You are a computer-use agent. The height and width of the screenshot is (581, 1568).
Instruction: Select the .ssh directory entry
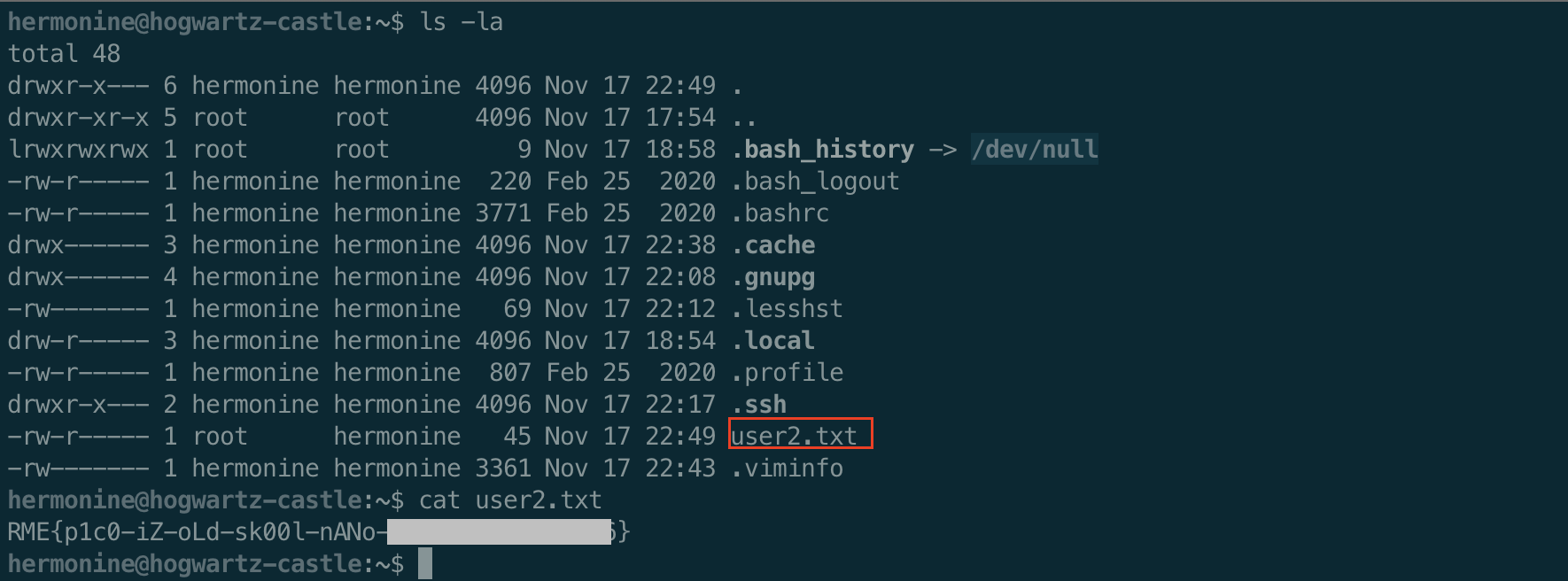coord(759,405)
